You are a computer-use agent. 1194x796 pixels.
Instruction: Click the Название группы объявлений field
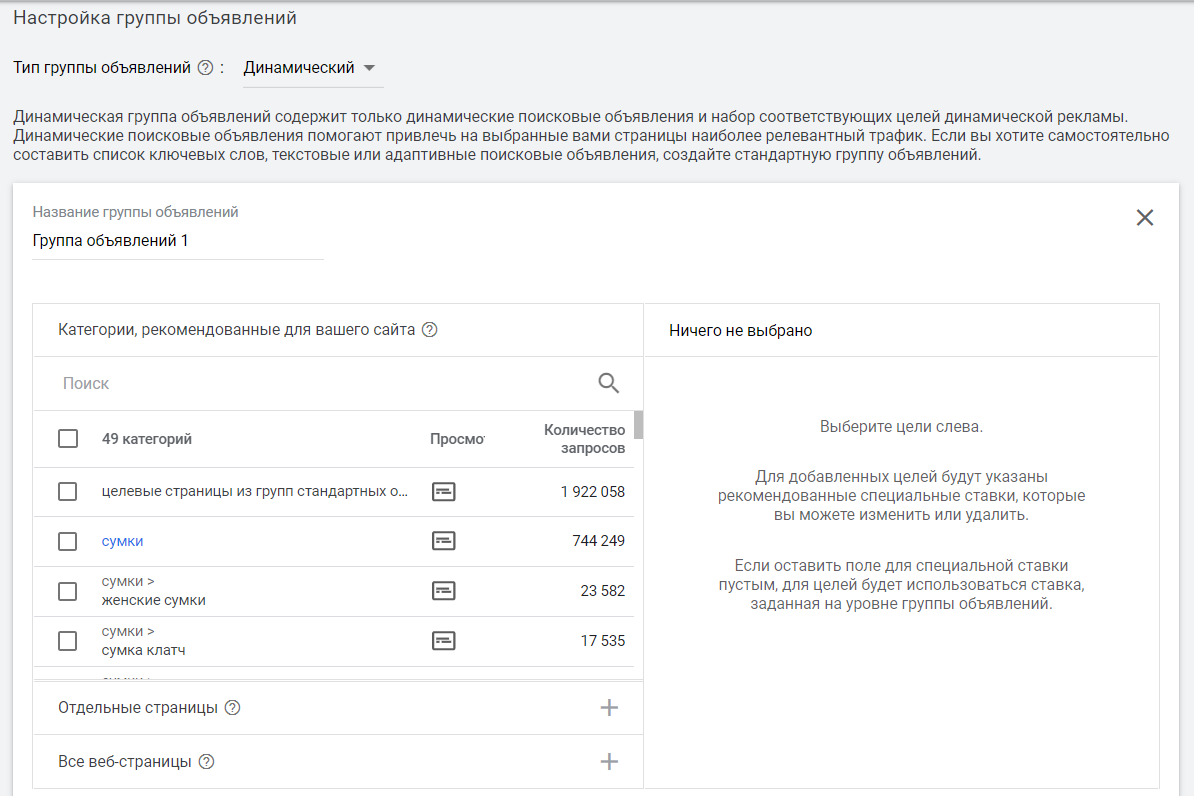pyautogui.click(x=177, y=241)
